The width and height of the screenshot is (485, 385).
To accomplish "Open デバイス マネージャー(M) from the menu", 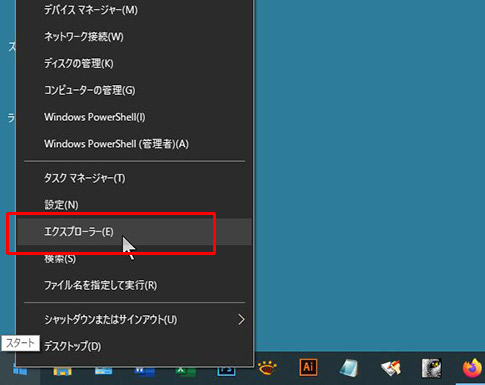I will (134, 10).
